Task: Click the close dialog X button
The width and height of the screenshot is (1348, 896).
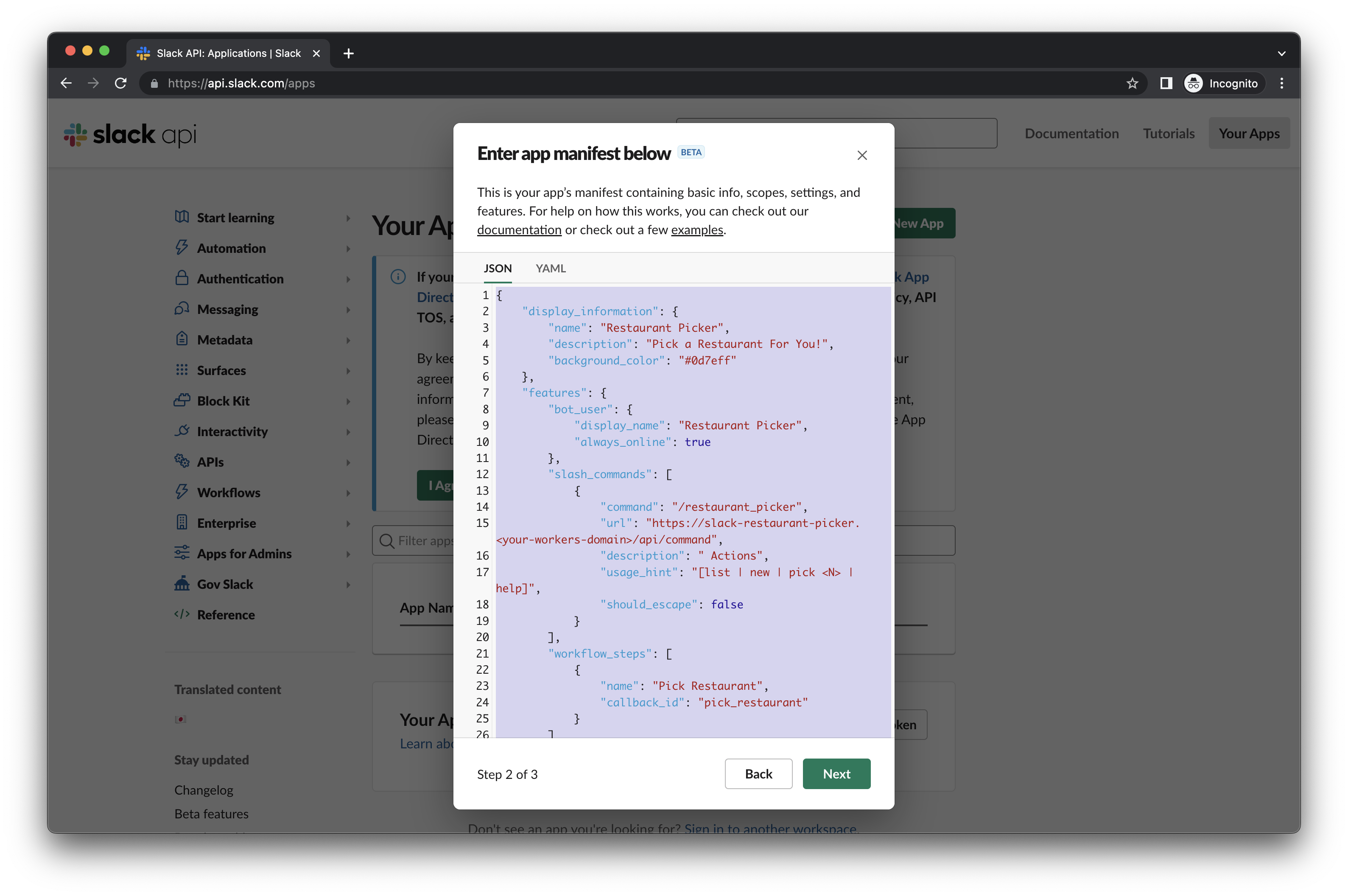Action: [x=862, y=155]
